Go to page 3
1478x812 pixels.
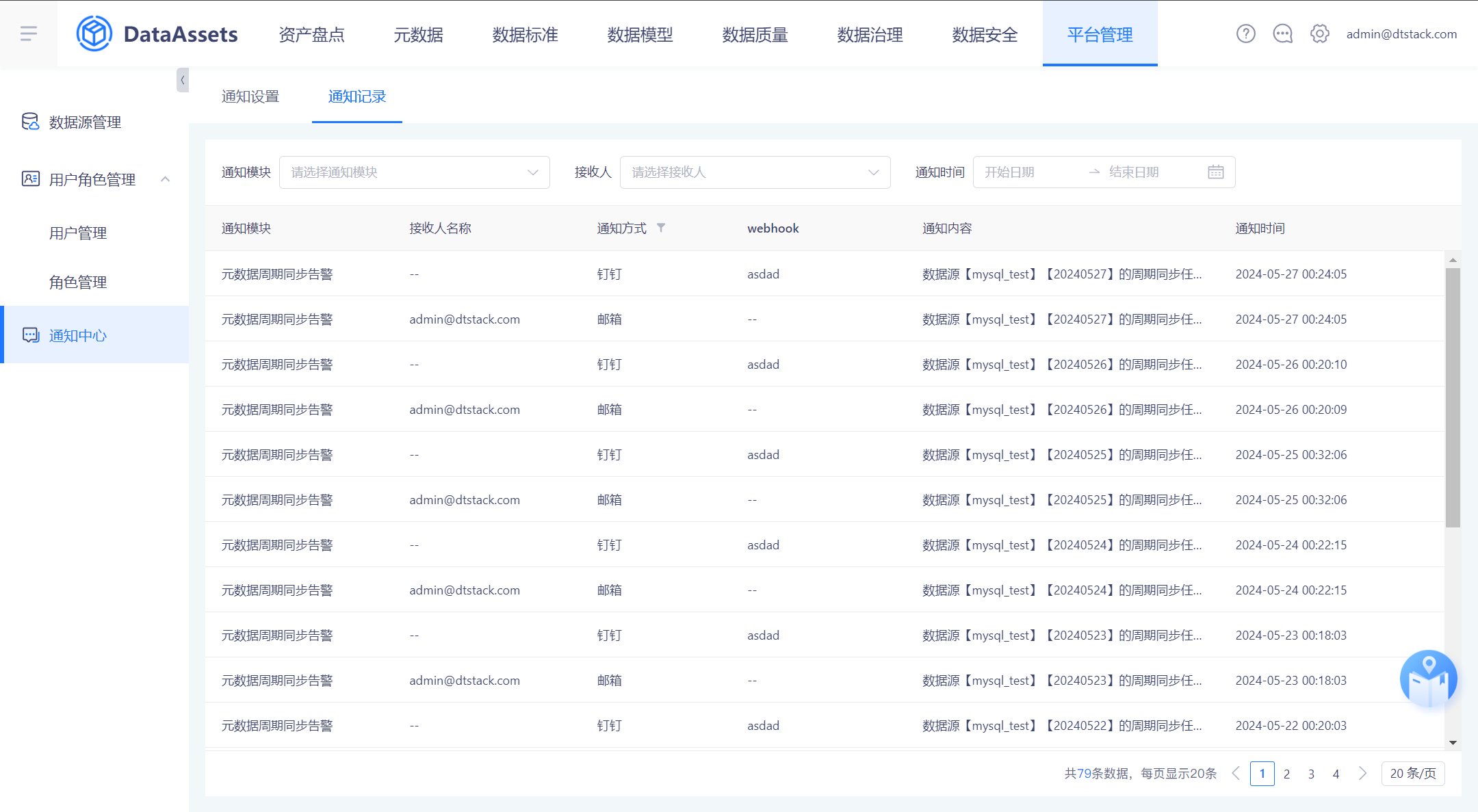1311,774
